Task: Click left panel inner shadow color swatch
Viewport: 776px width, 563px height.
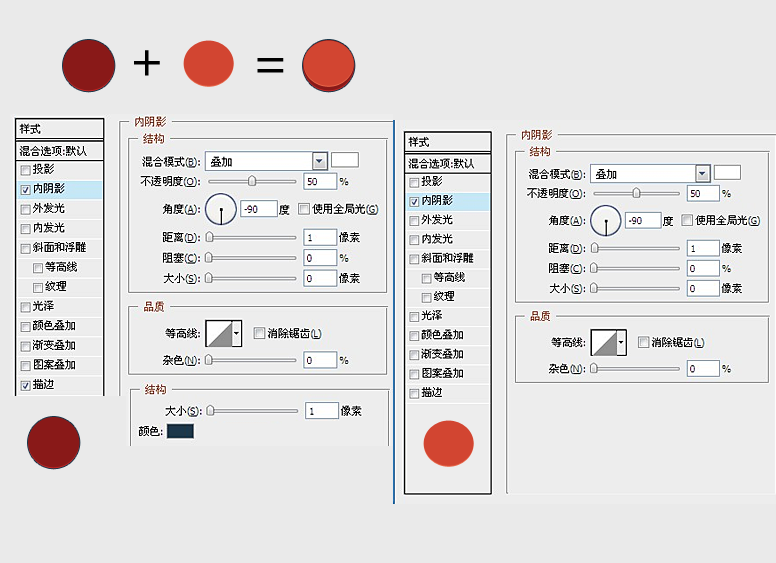Action: (x=345, y=160)
